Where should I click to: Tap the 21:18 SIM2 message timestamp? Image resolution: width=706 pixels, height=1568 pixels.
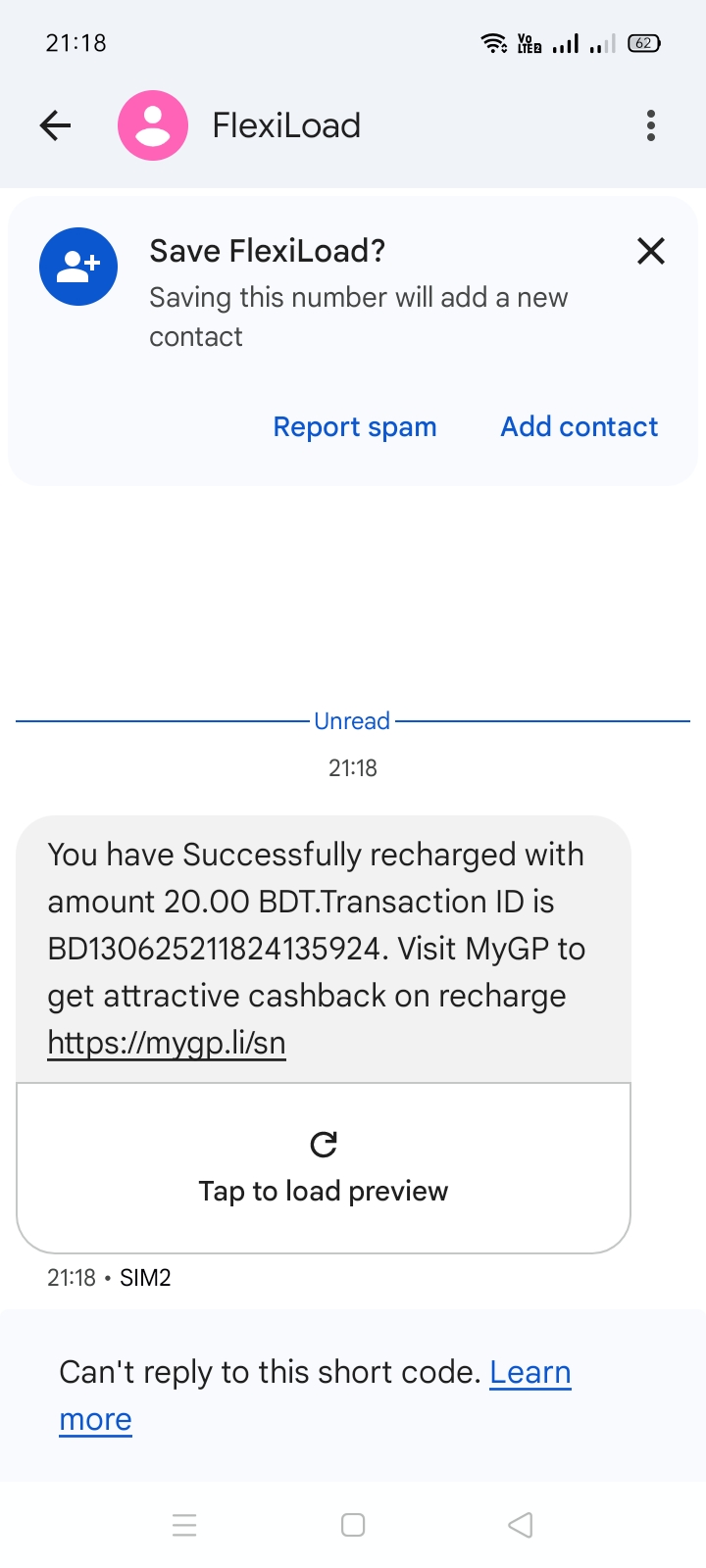[109, 1278]
